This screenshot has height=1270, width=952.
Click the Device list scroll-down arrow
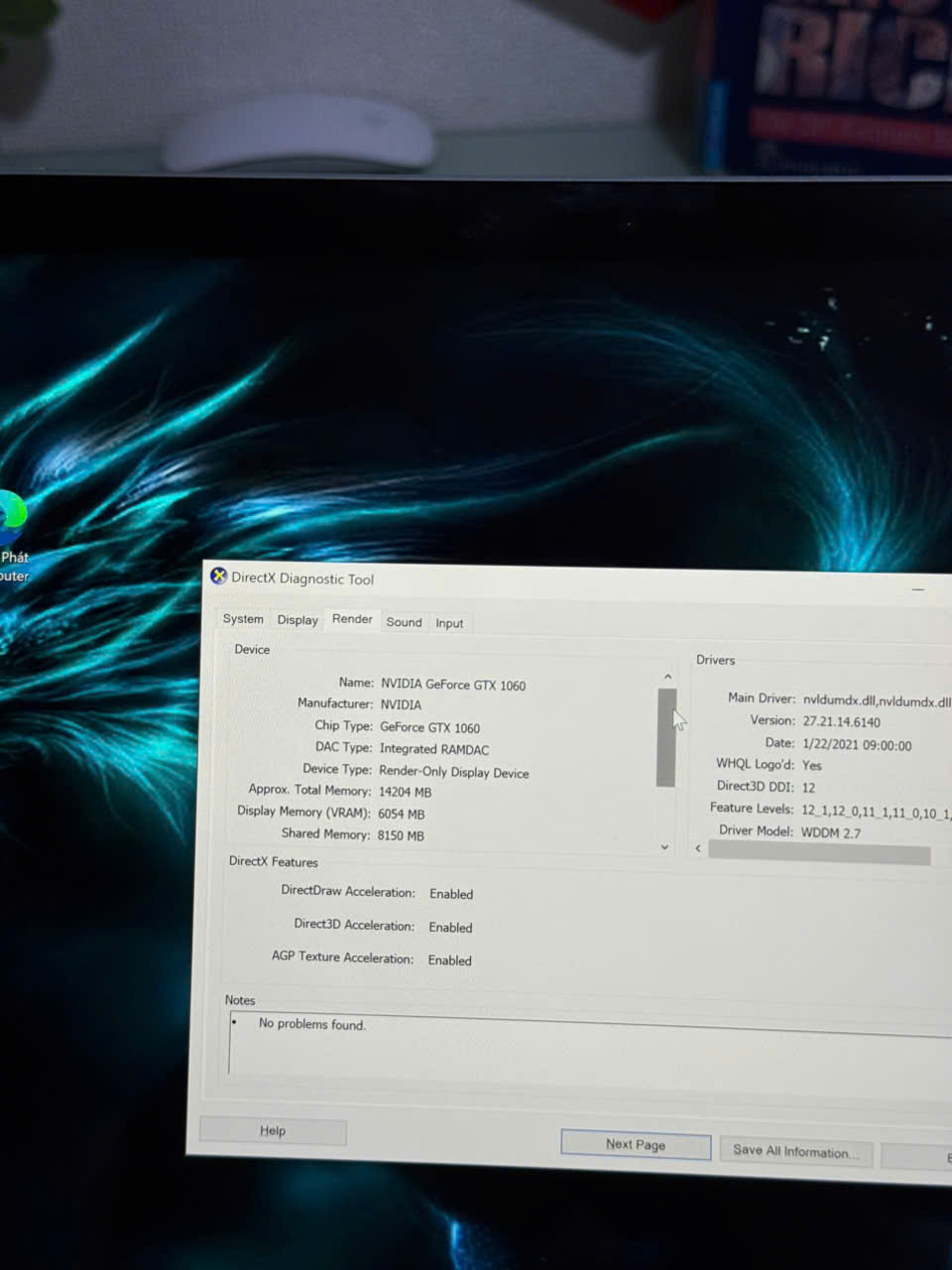664,846
